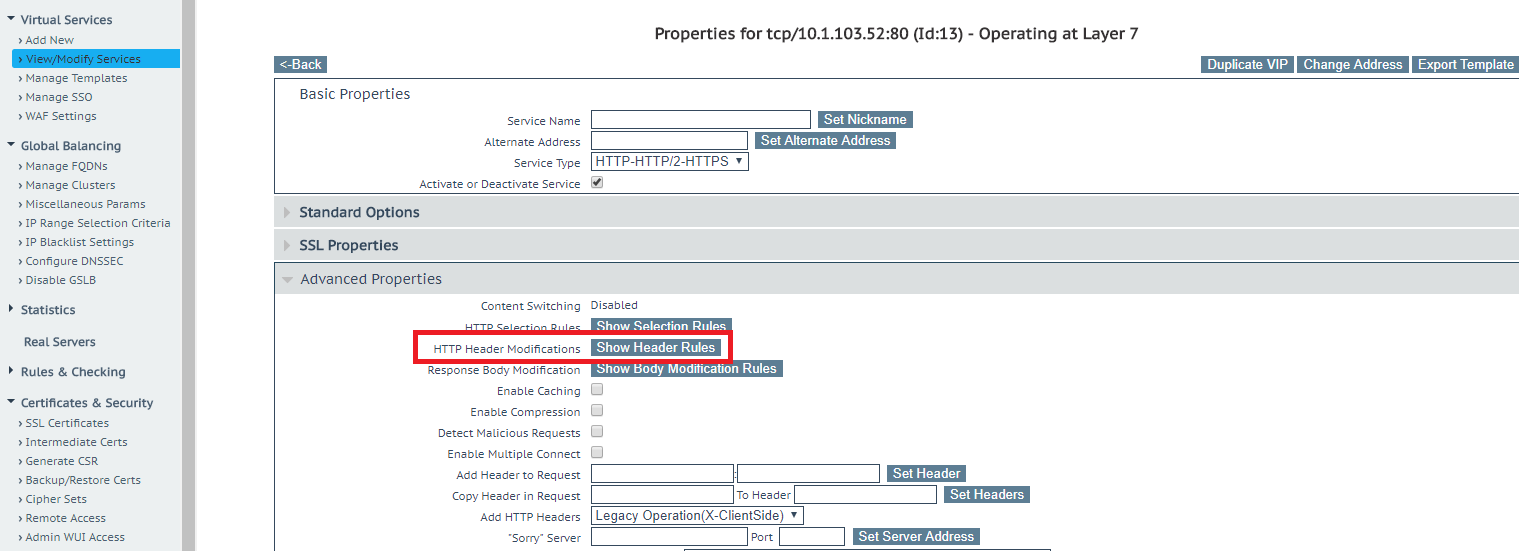Open WAF Settings menu item
This screenshot has height=551, width=1519.
tap(60, 116)
